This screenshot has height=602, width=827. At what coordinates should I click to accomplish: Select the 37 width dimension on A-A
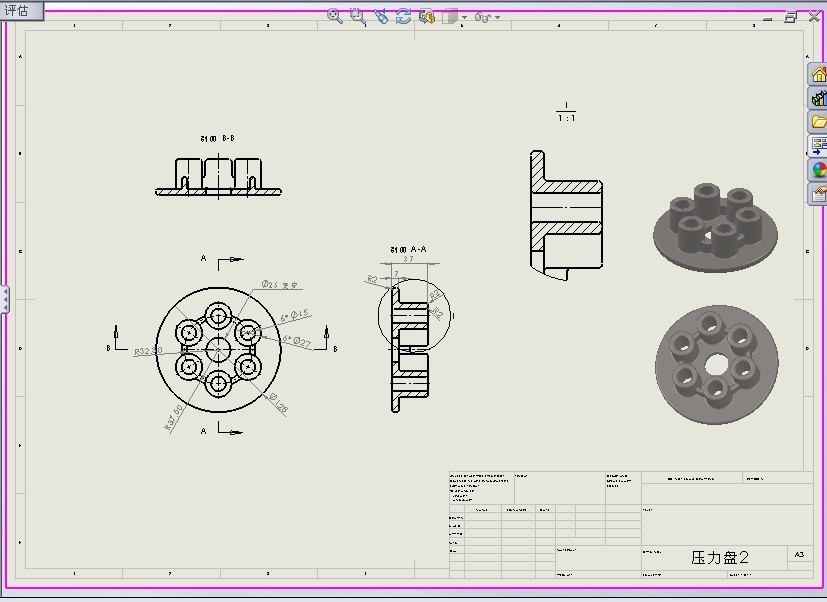(408, 259)
